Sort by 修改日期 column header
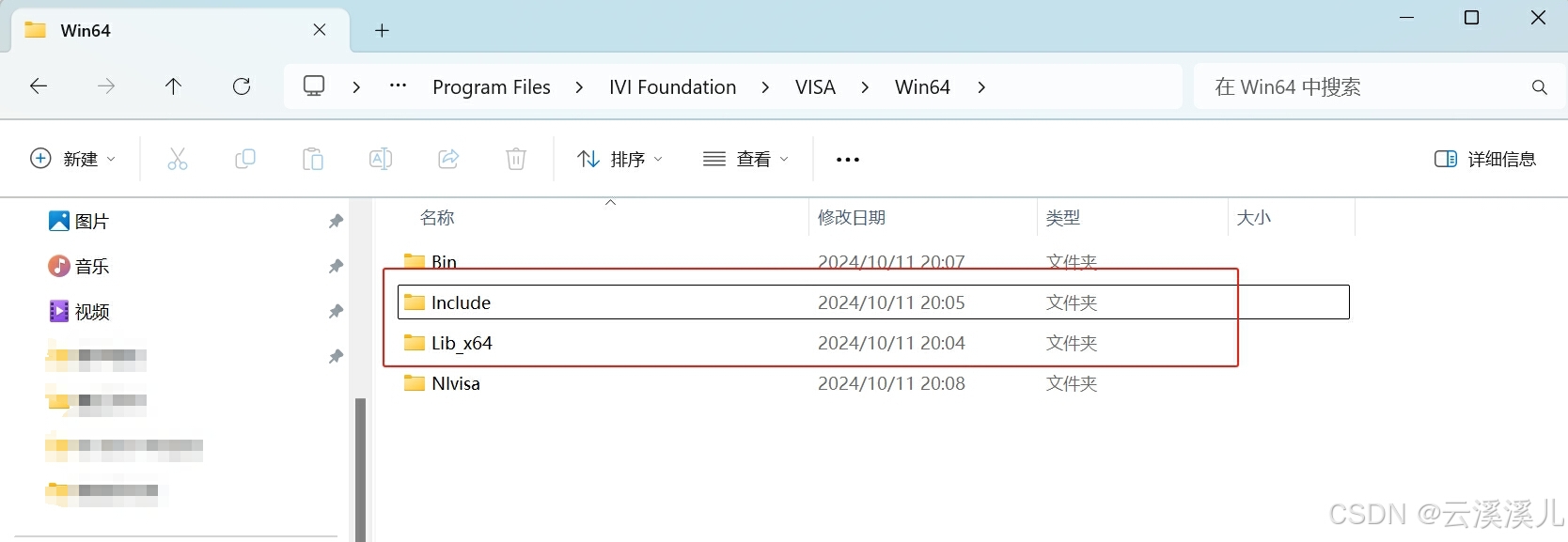The height and width of the screenshot is (542, 1568). 852,218
